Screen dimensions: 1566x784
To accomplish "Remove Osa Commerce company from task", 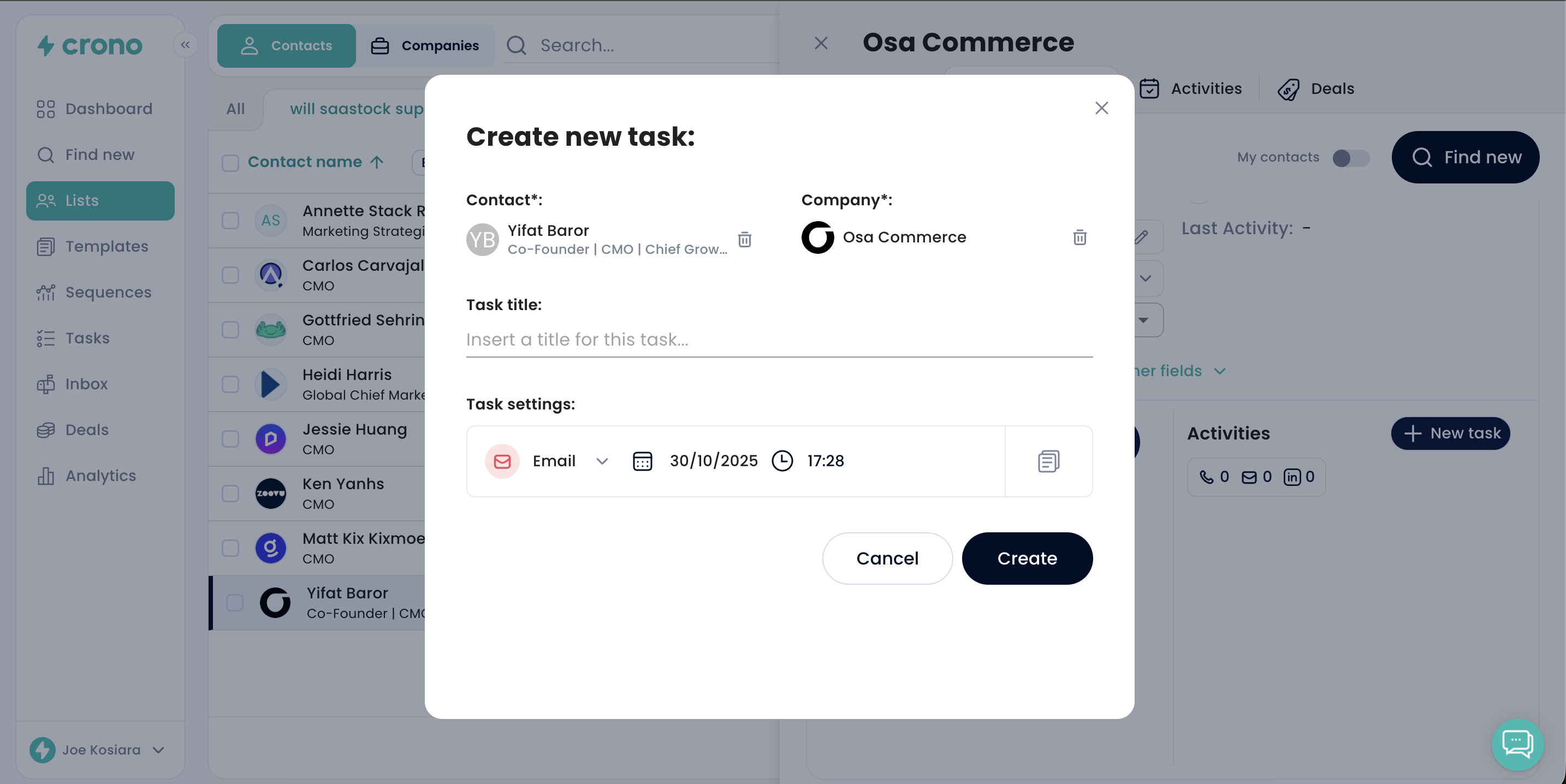I will 1079,237.
